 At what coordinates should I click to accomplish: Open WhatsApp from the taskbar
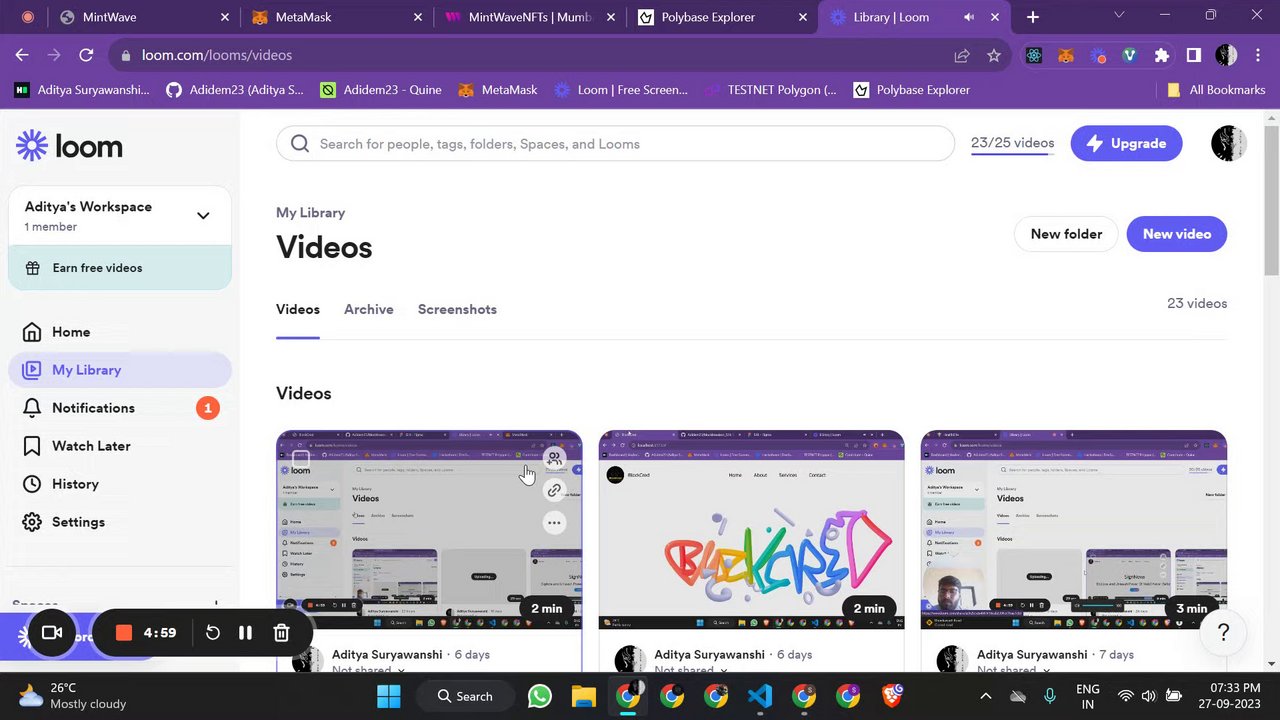[540, 696]
